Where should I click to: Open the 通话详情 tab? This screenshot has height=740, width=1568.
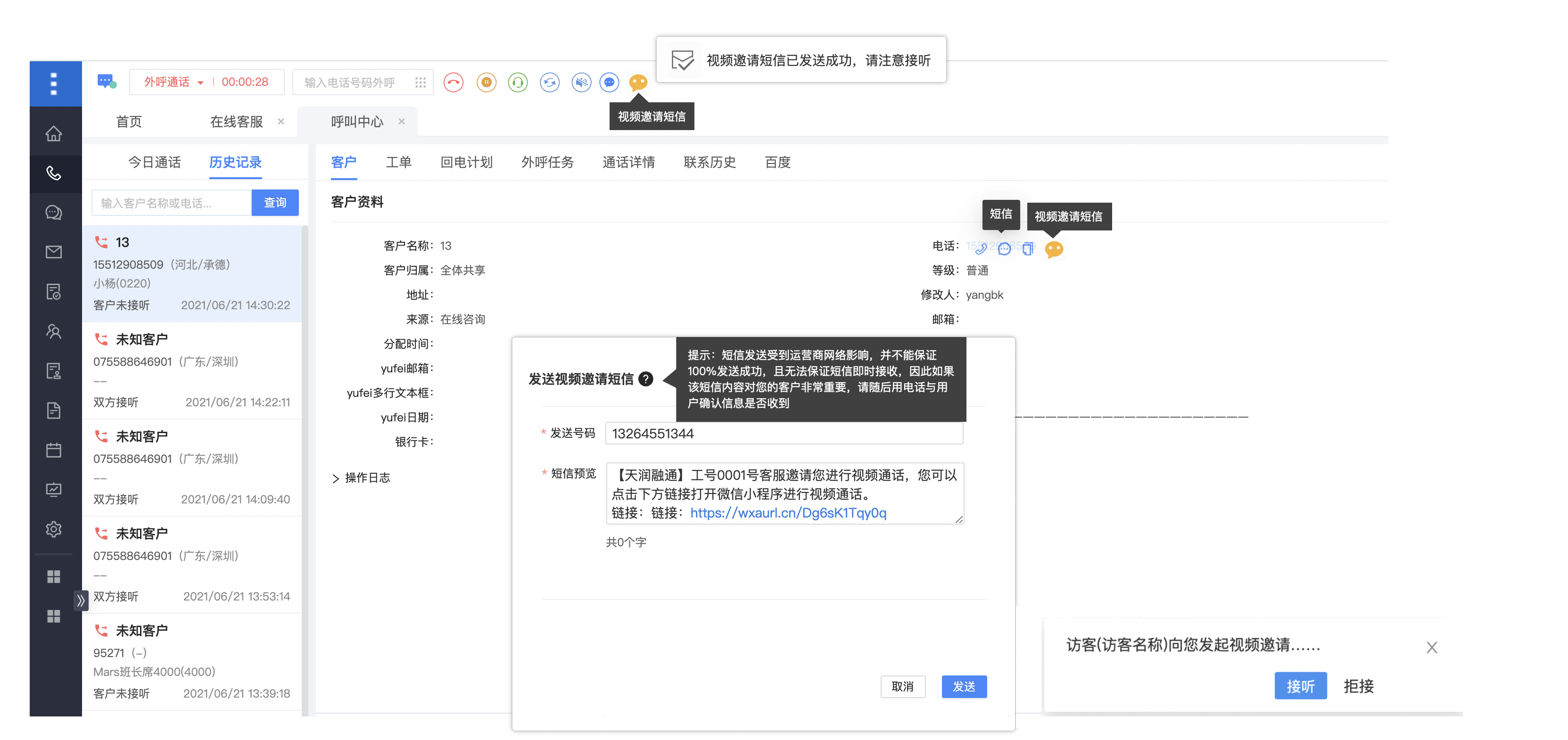(x=629, y=162)
